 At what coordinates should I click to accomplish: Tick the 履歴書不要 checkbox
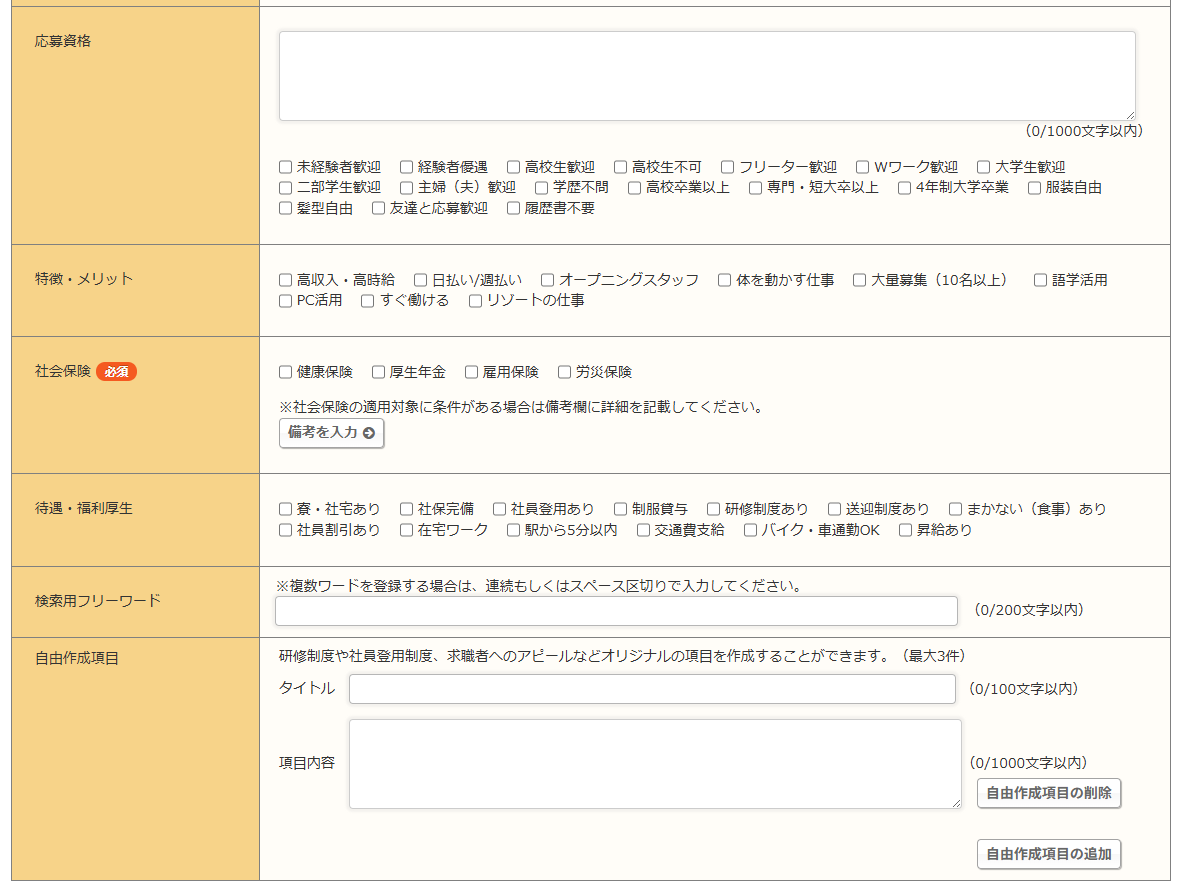coord(514,208)
